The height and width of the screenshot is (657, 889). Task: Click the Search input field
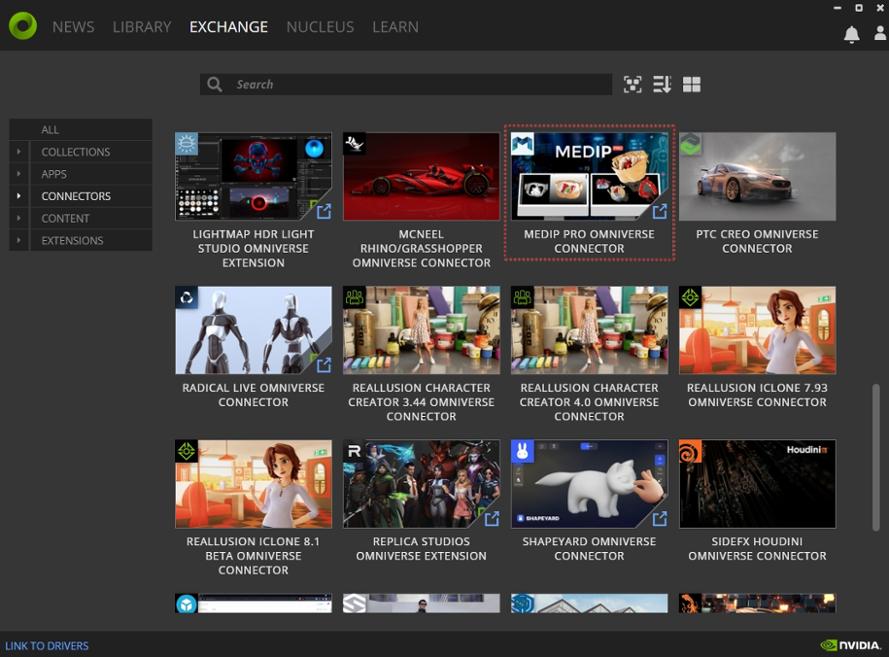(405, 84)
